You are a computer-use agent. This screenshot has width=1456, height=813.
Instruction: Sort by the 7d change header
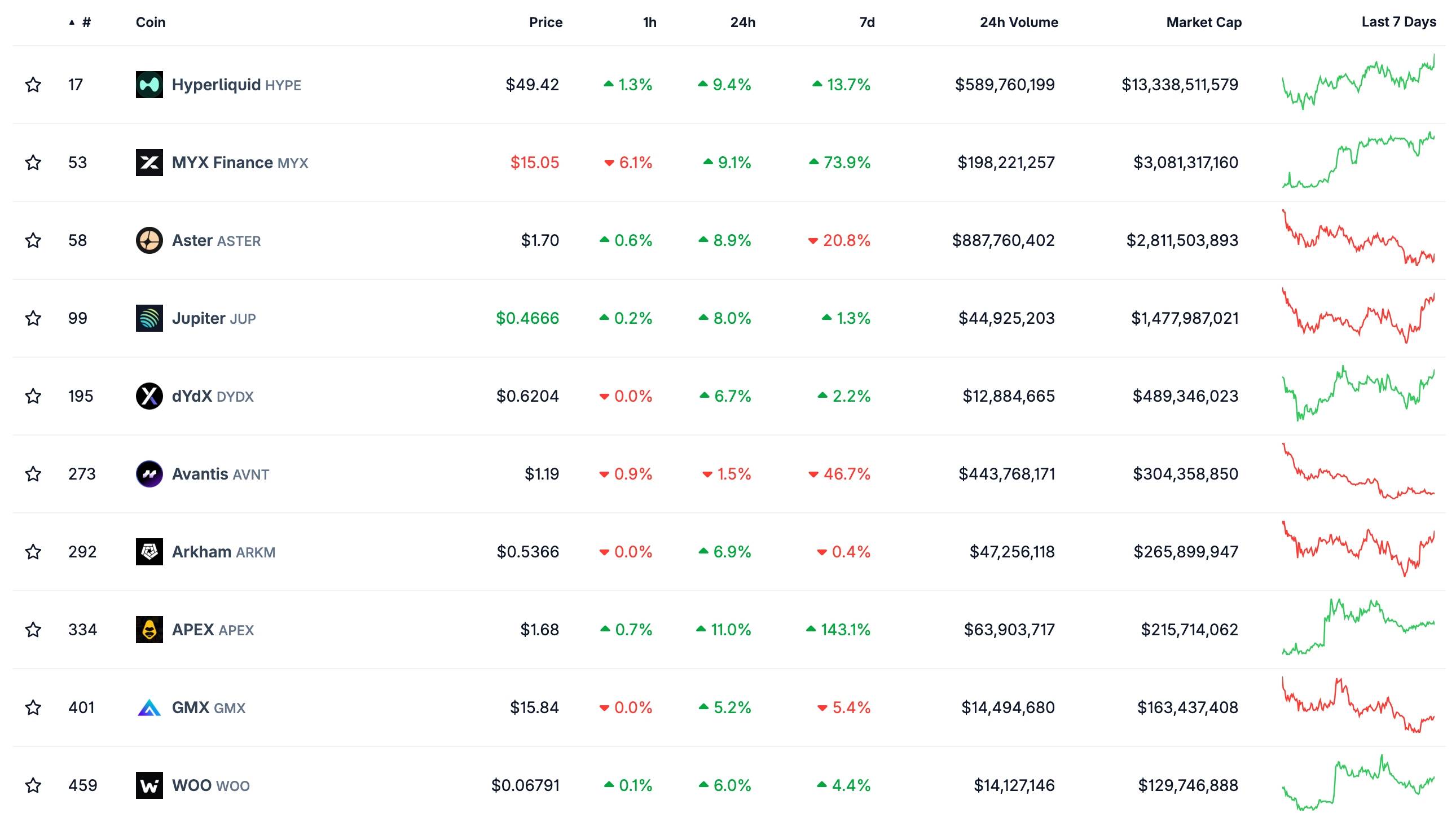point(866,23)
